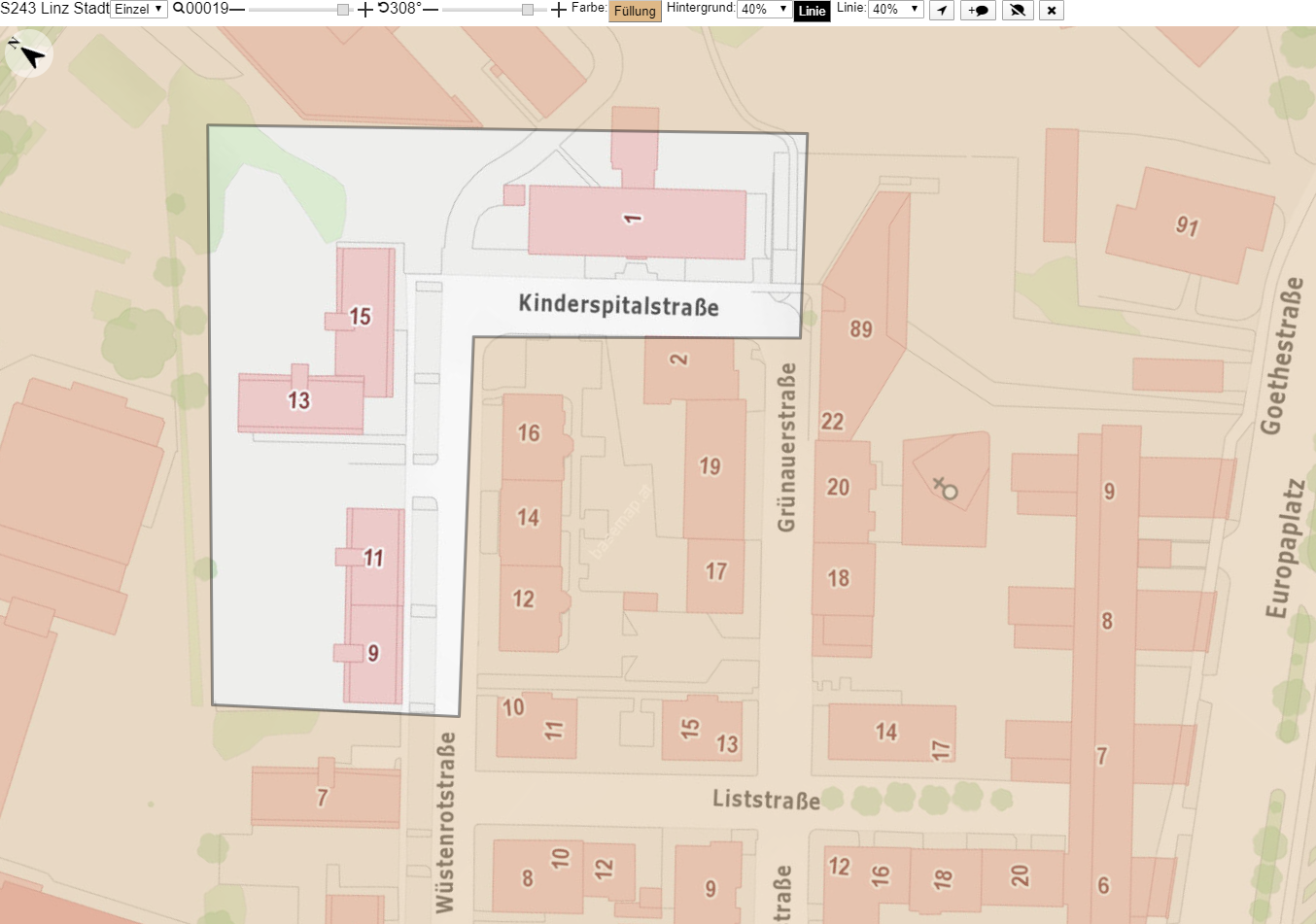Click the location arrow button in toolbar
Viewport: 1316px width, 924px height.
(942, 10)
